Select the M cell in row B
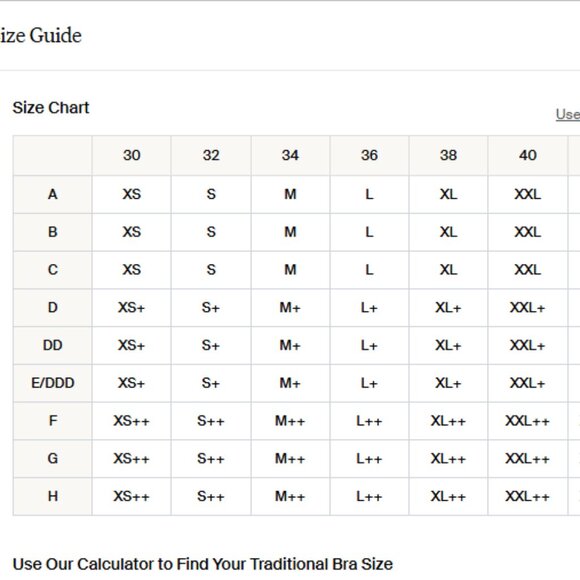 click(x=290, y=232)
